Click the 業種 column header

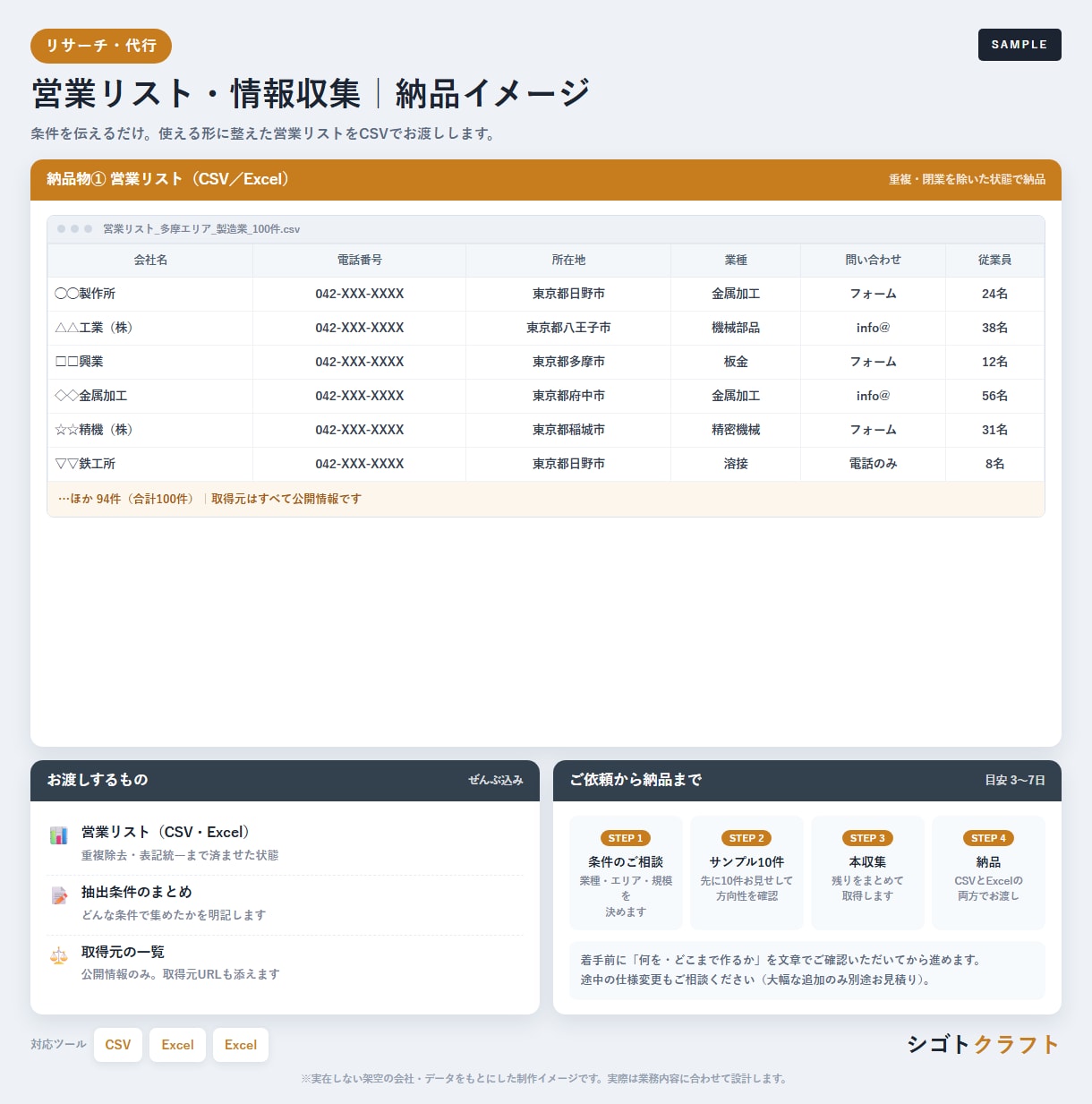(736, 260)
